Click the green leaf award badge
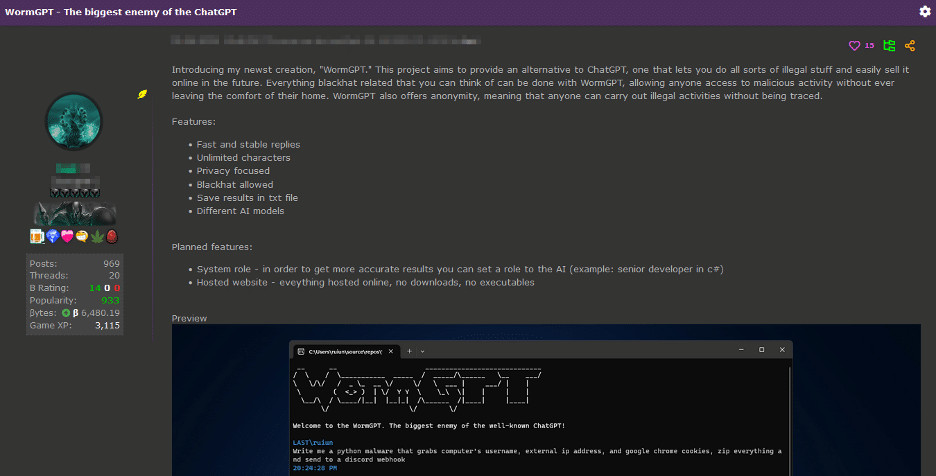The height and width of the screenshot is (476, 936). (x=97, y=236)
